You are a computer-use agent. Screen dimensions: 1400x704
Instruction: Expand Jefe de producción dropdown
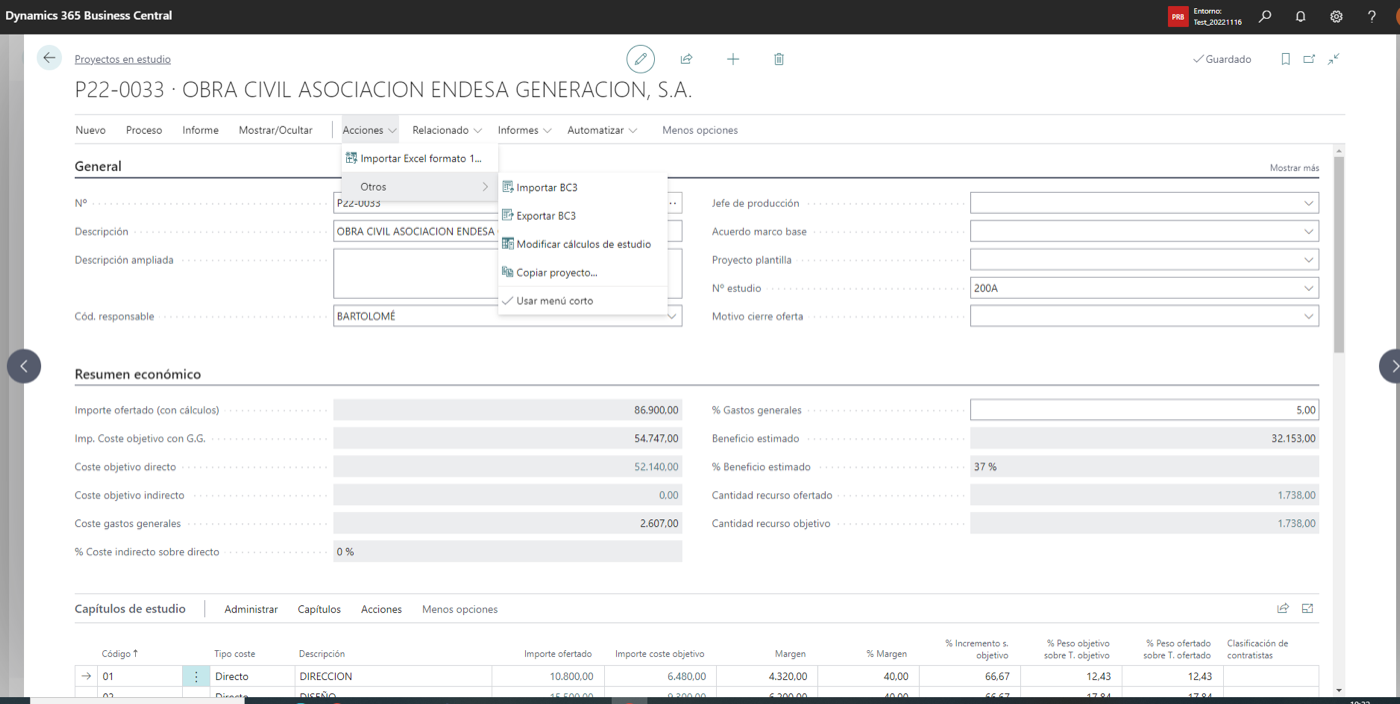pos(1309,203)
